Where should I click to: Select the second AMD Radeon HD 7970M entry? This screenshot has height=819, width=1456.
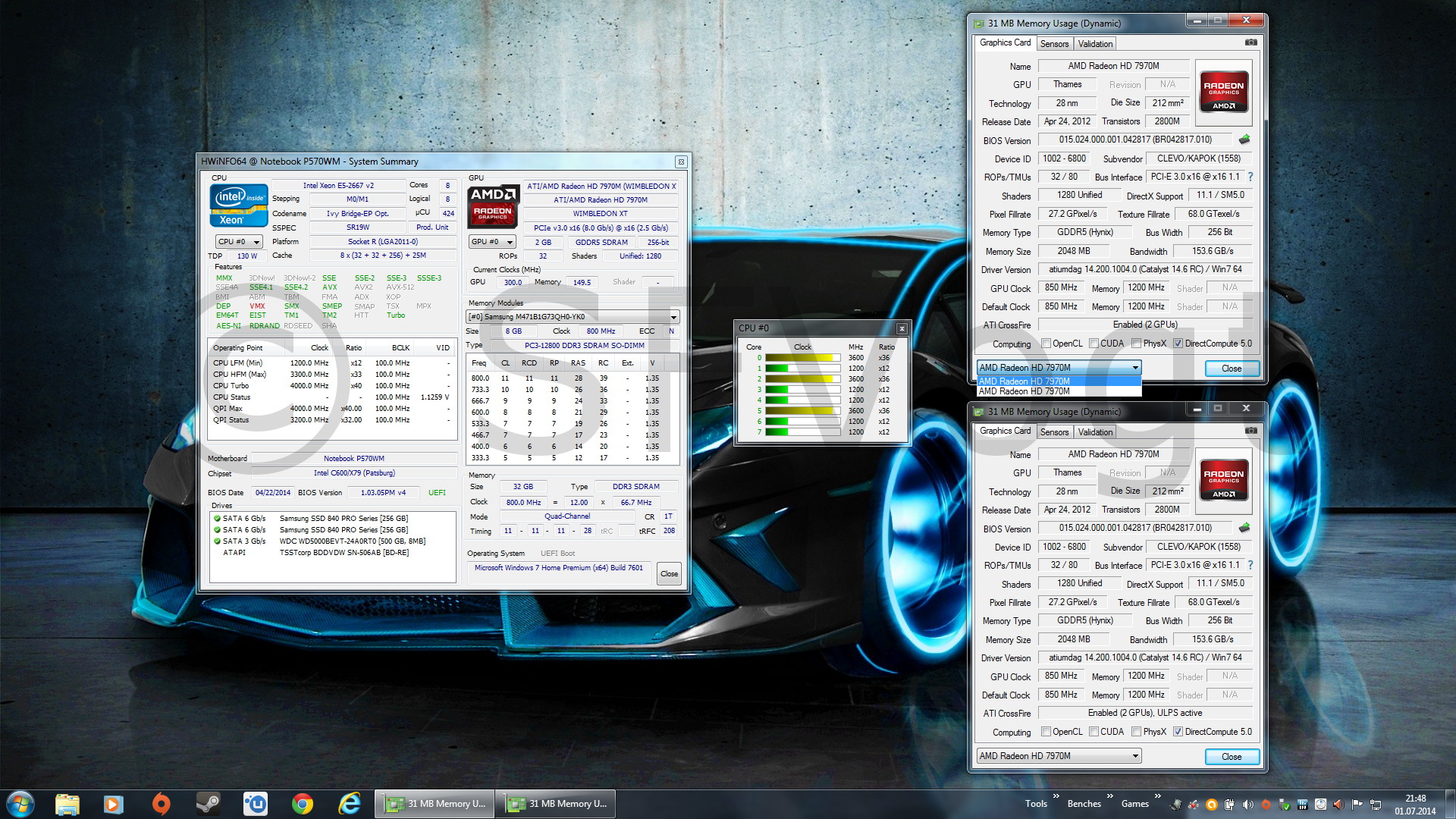click(1059, 391)
